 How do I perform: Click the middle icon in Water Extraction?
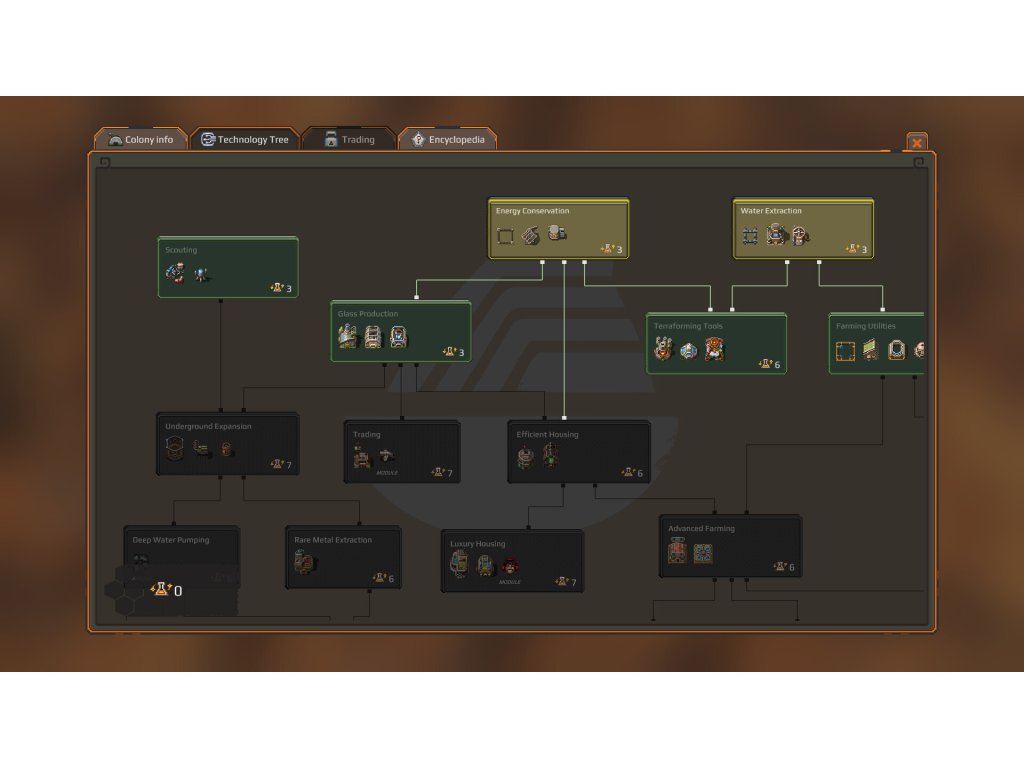pyautogui.click(x=776, y=235)
